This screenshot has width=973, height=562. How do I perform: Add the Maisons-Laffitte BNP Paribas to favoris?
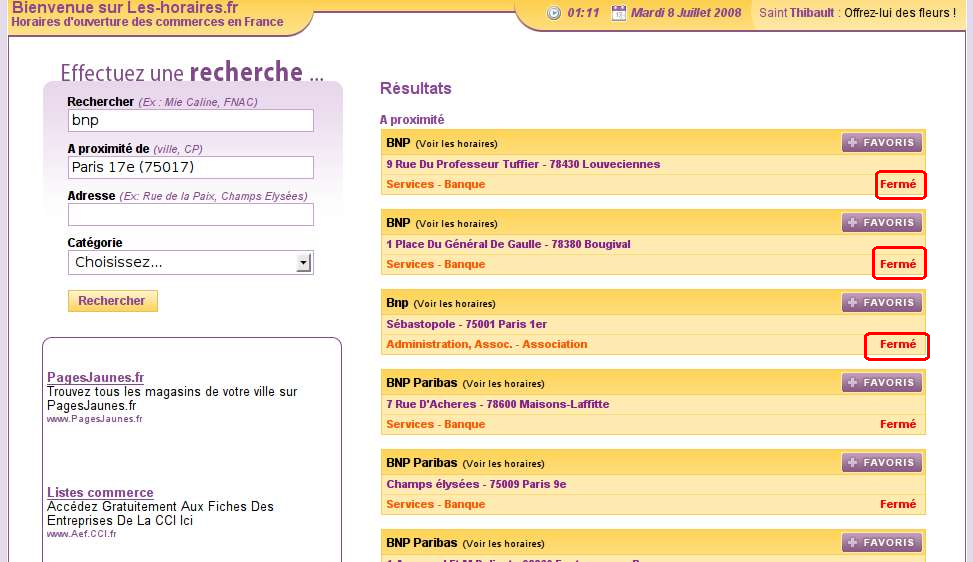pos(882,383)
